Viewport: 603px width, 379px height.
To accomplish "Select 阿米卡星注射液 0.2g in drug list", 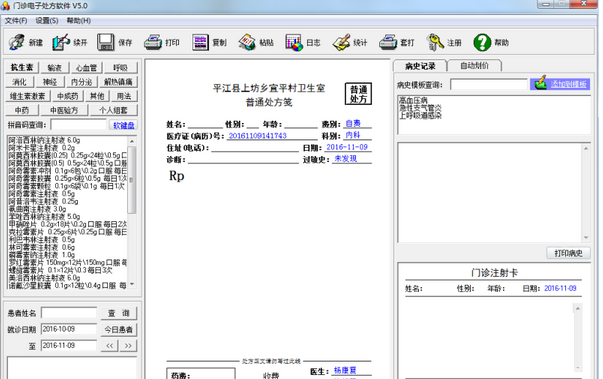I will 42,148.
